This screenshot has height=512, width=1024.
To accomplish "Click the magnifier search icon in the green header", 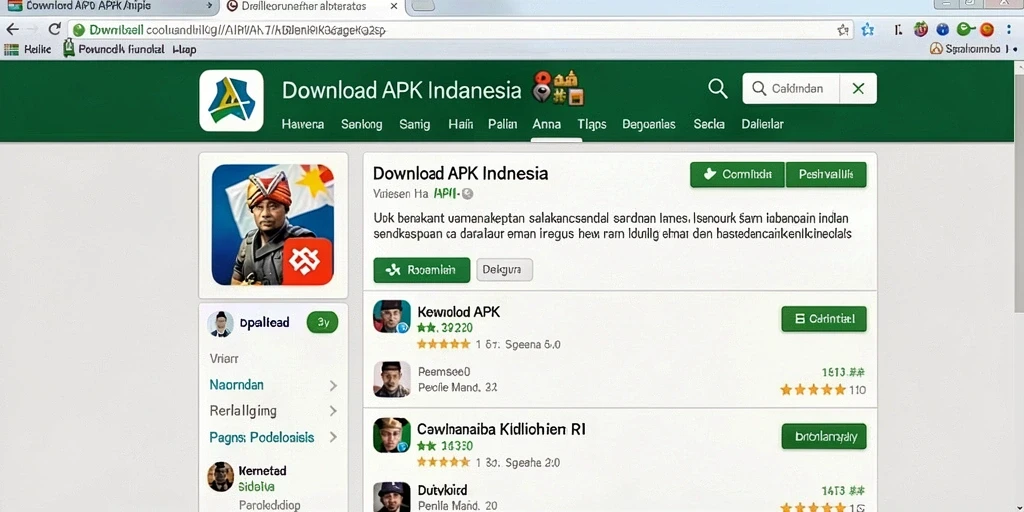I will coord(718,88).
